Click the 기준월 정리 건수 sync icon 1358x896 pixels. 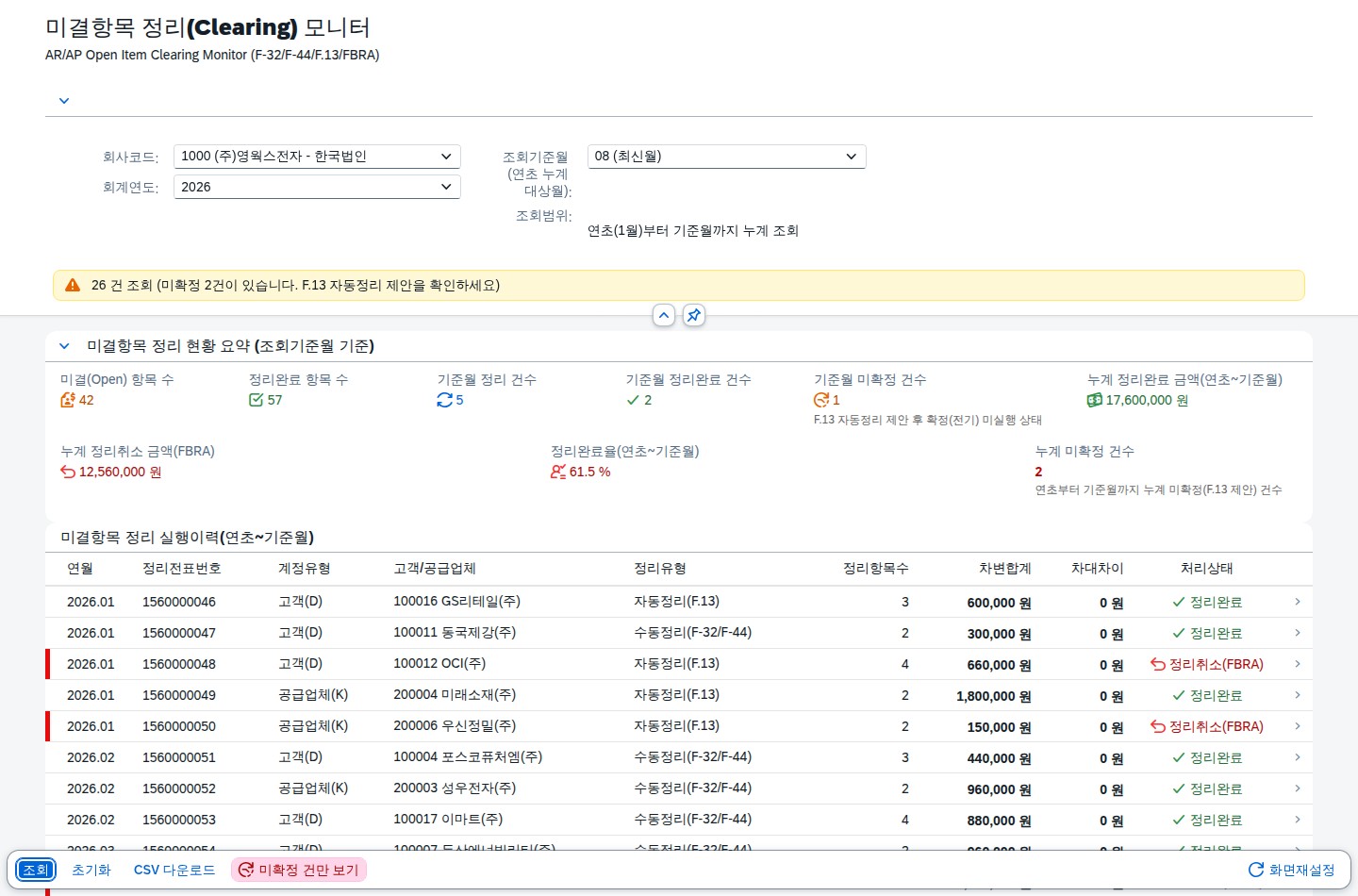click(445, 400)
